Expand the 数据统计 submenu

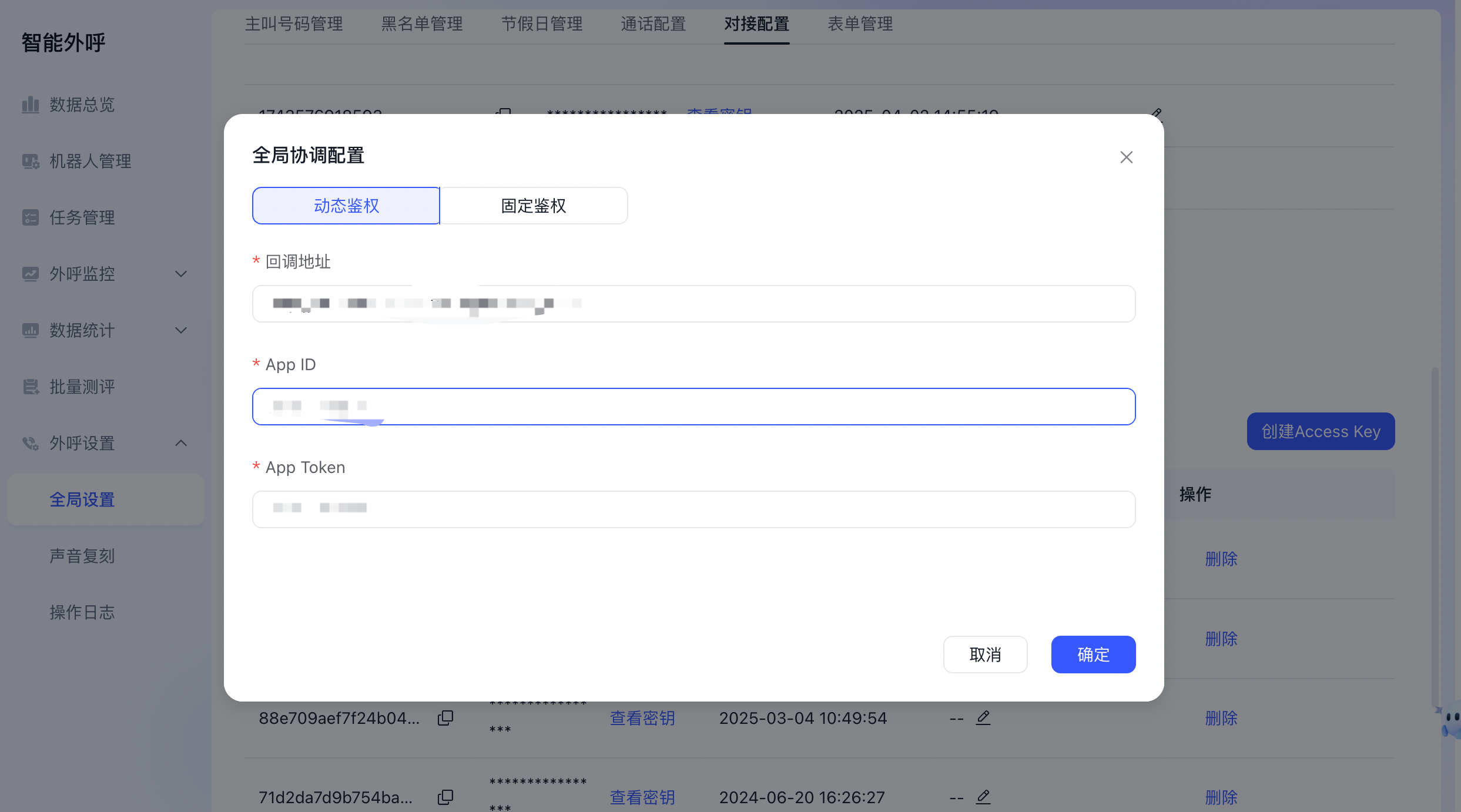pyautogui.click(x=181, y=330)
